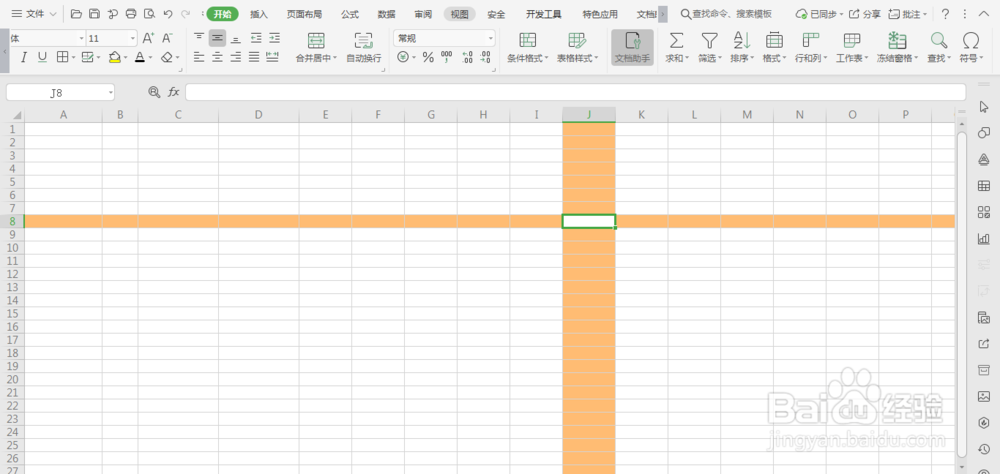Viewport: 1000px width, 474px height.
Task: Open sidebar chart analysis icon
Action: point(983,239)
